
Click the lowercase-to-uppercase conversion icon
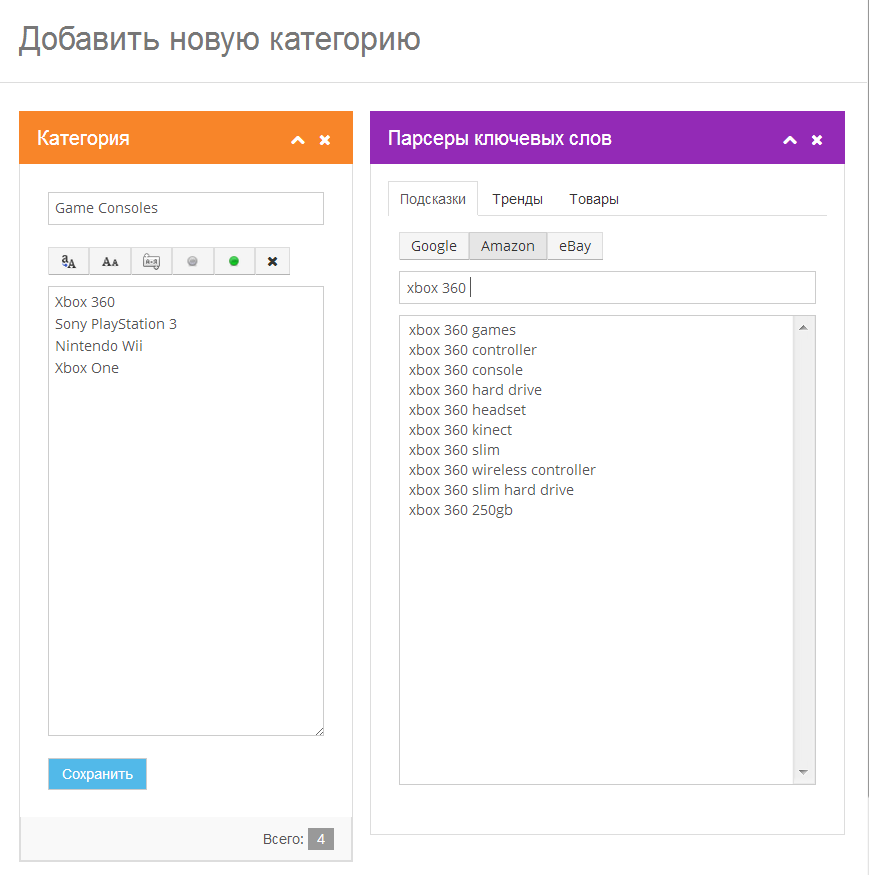[69, 261]
